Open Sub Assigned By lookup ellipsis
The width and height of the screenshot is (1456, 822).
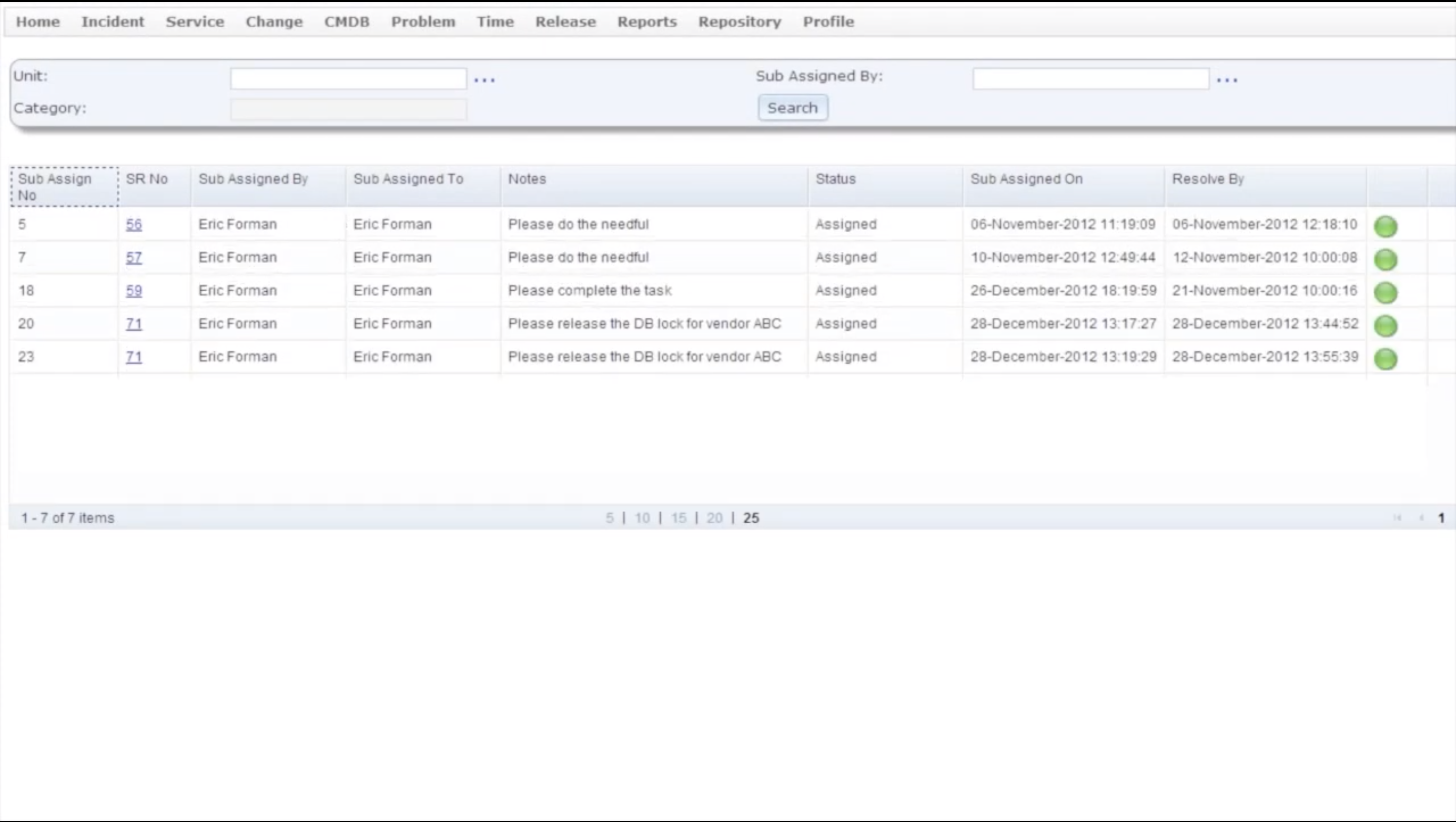pyautogui.click(x=1227, y=80)
